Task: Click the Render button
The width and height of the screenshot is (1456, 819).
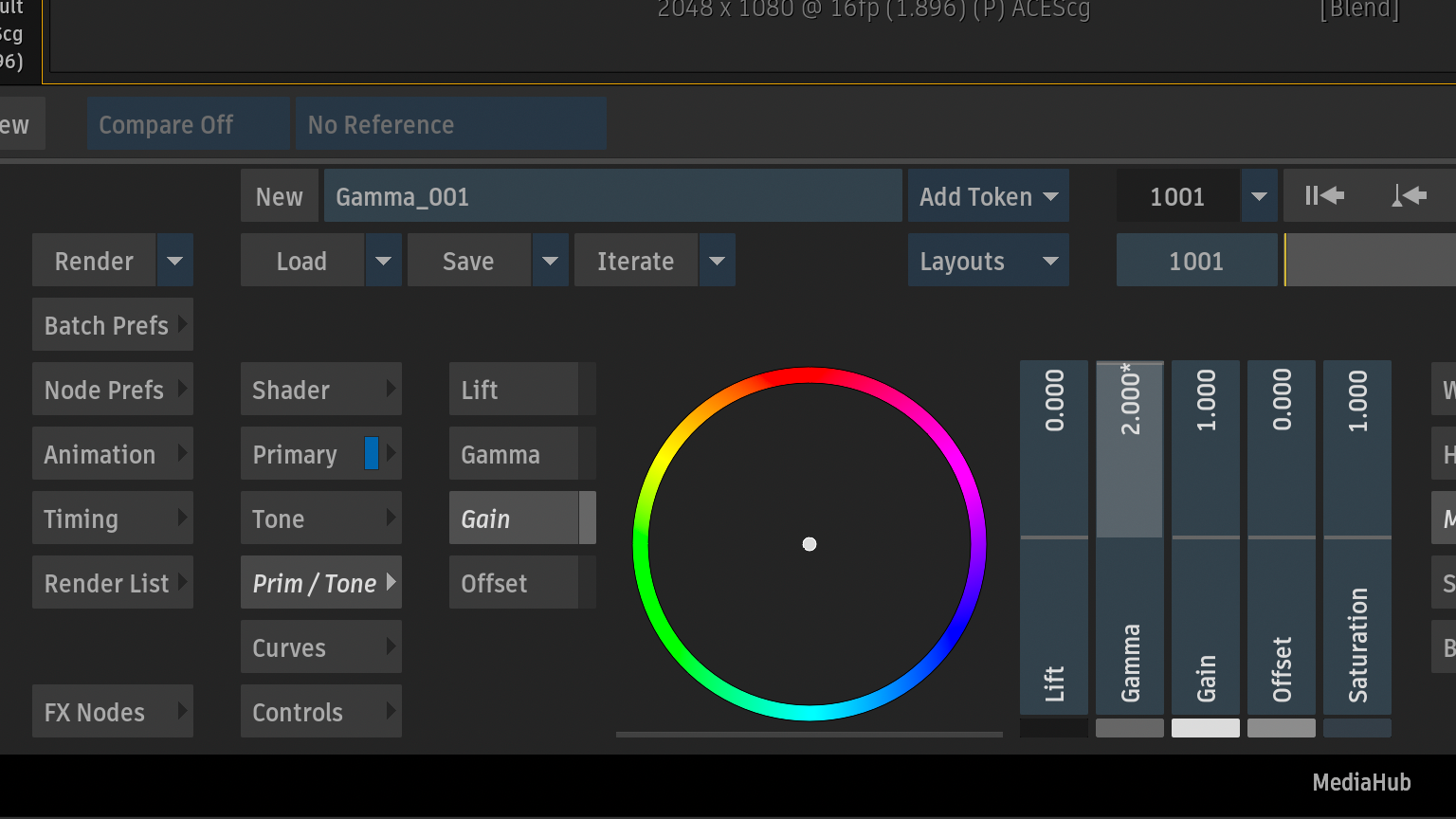Action: tap(94, 261)
